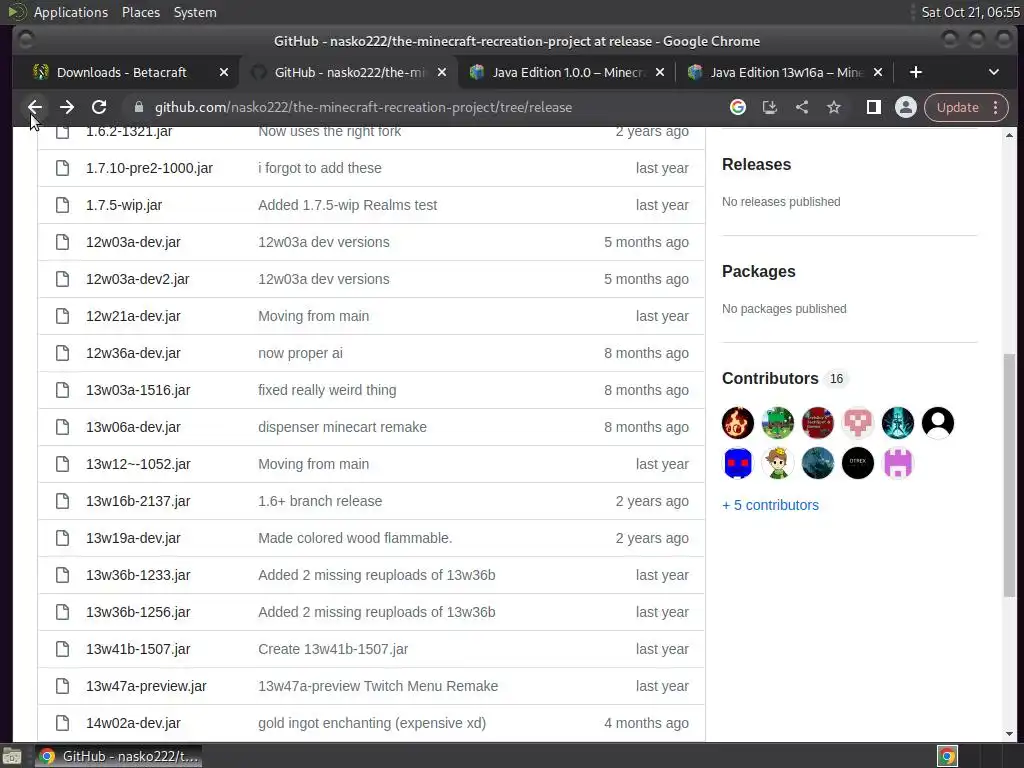The width and height of the screenshot is (1024, 768).
Task: Switch to Java Edition 13w16a tab
Action: pyautogui.click(x=786, y=72)
